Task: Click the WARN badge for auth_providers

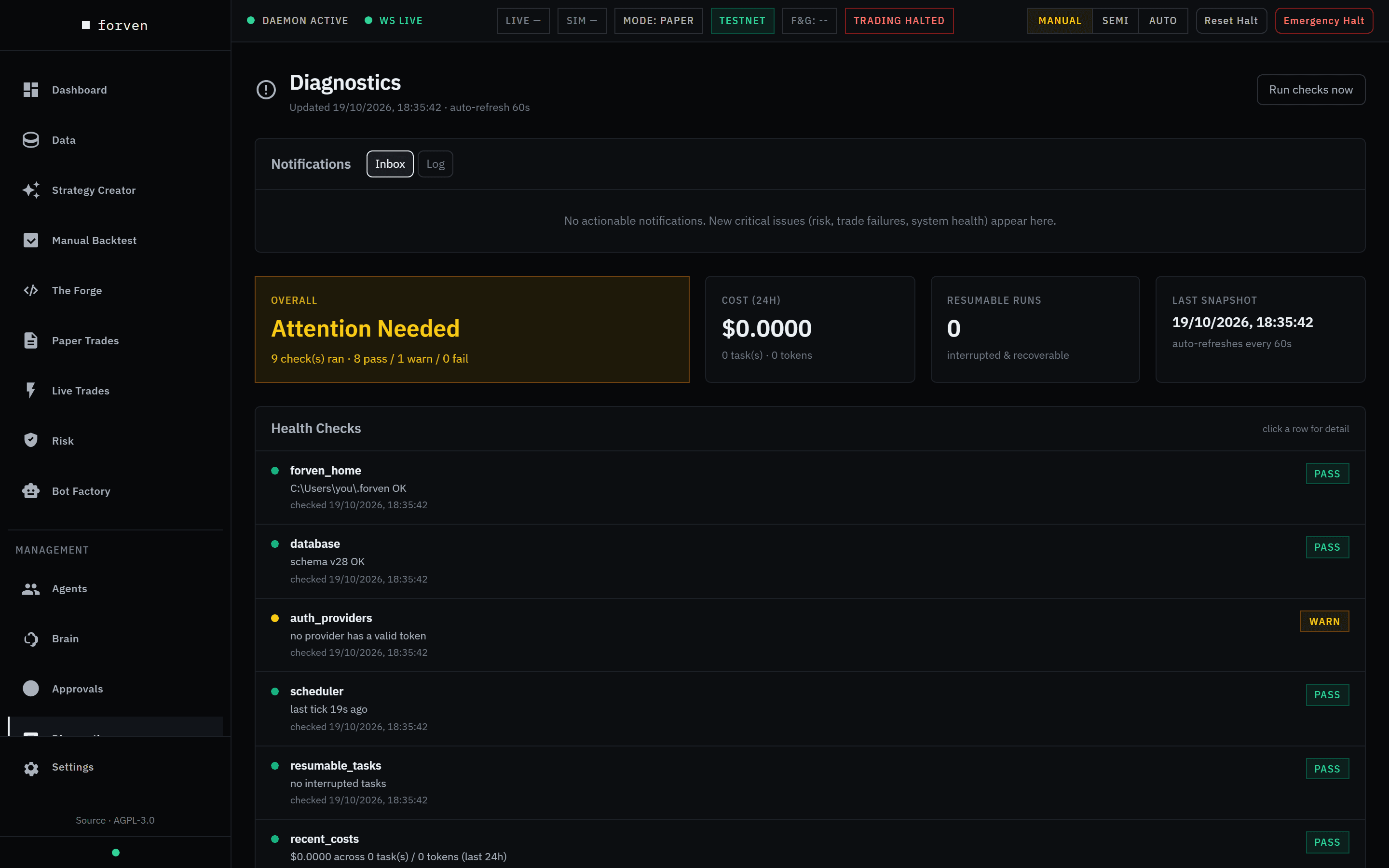Action: click(x=1324, y=621)
